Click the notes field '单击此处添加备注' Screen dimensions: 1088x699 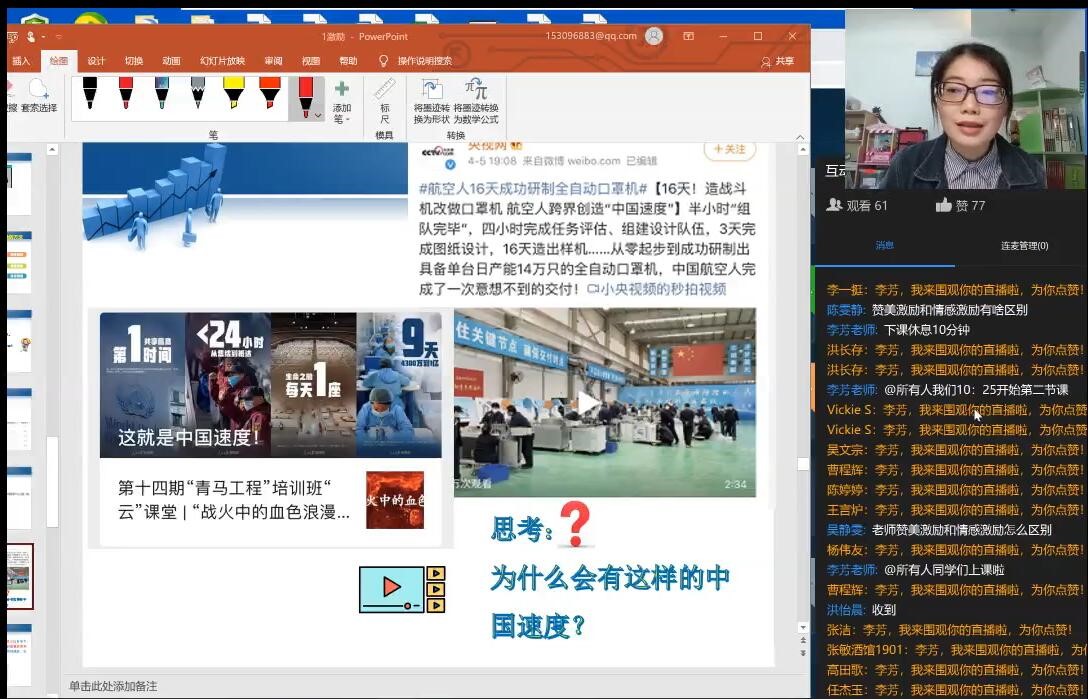point(113,686)
